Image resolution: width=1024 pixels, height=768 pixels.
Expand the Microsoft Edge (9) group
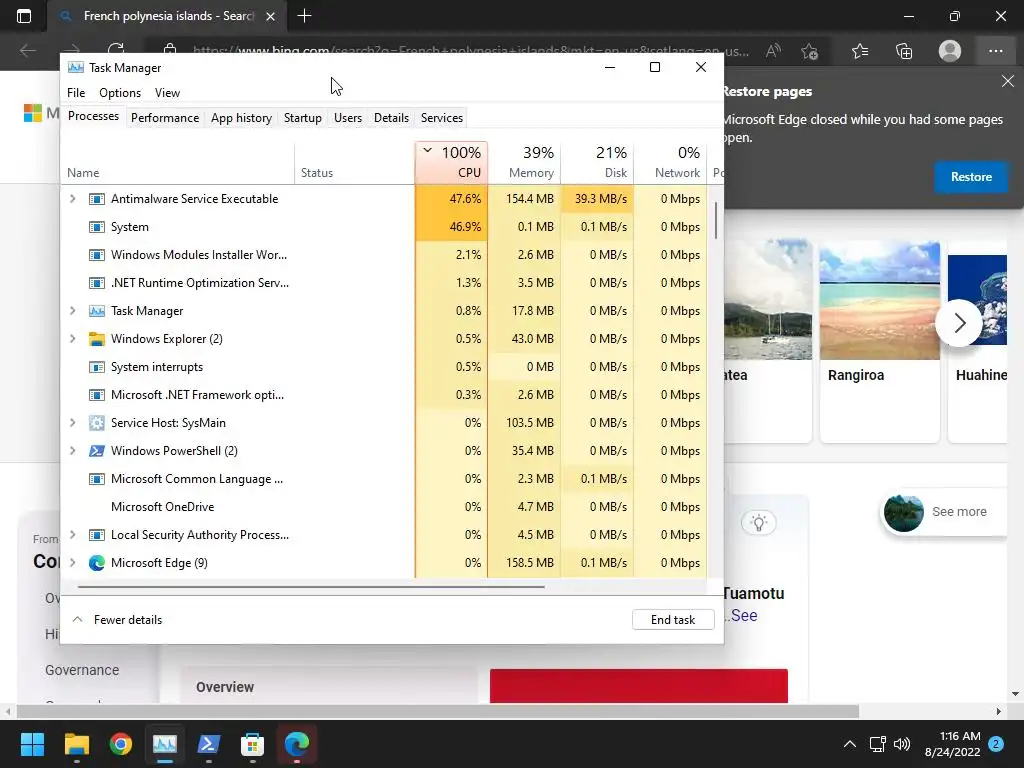72,563
